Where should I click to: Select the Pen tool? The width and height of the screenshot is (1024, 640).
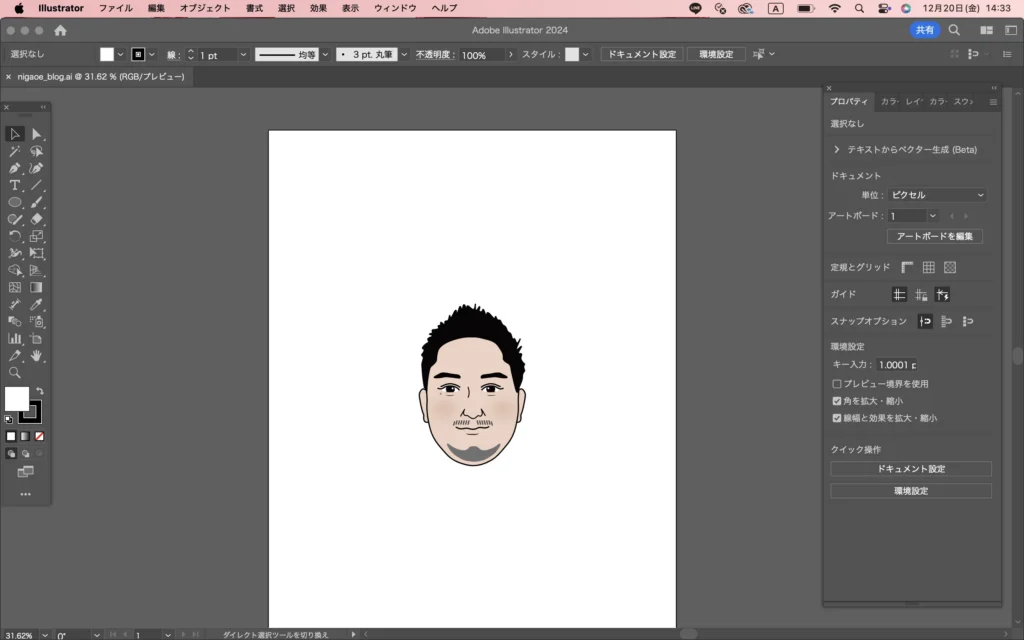[x=15, y=168]
